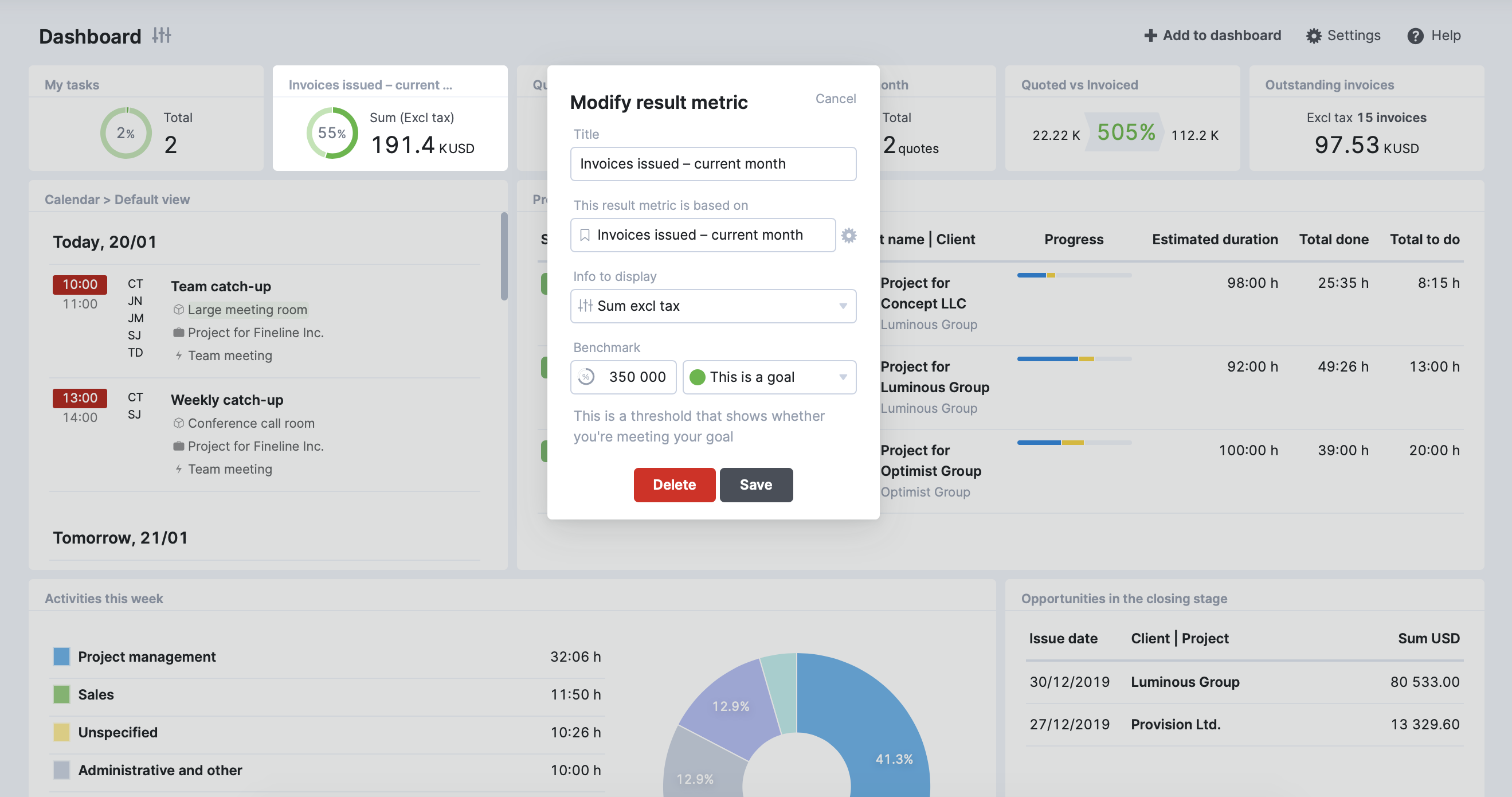This screenshot has height=797, width=1512.
Task: Sort by Total done column header
Action: tap(1334, 240)
